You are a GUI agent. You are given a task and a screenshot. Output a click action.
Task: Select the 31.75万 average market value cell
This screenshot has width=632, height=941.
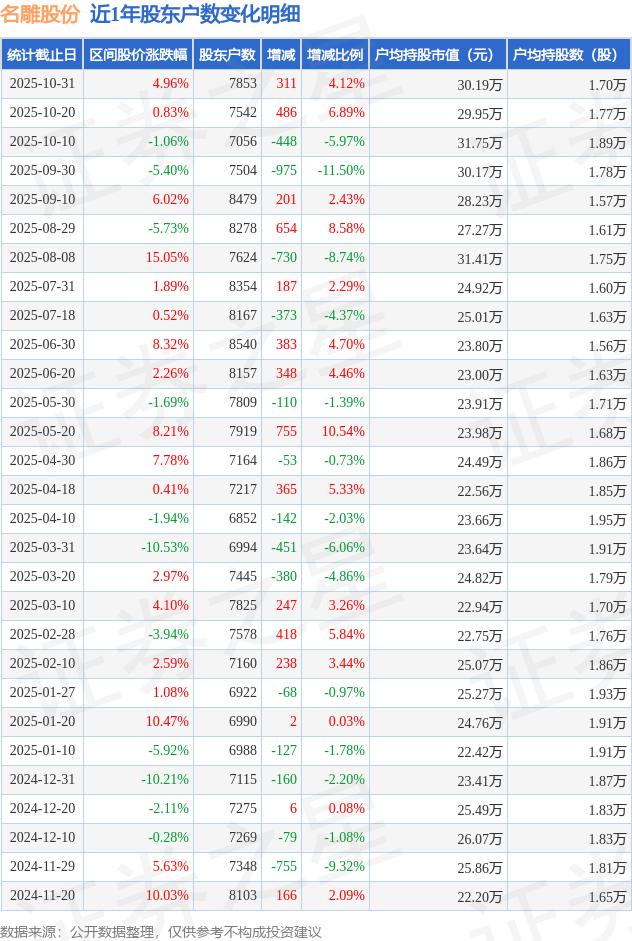(480, 142)
